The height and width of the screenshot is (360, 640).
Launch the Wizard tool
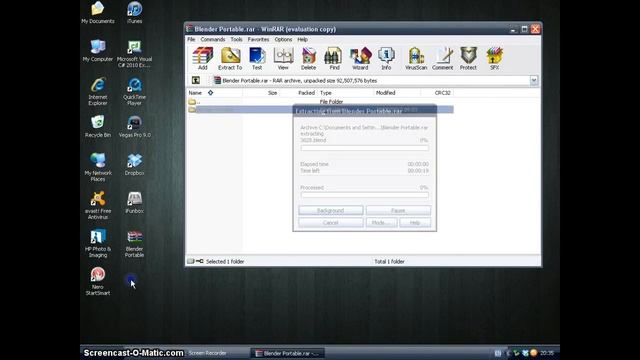click(x=360, y=58)
